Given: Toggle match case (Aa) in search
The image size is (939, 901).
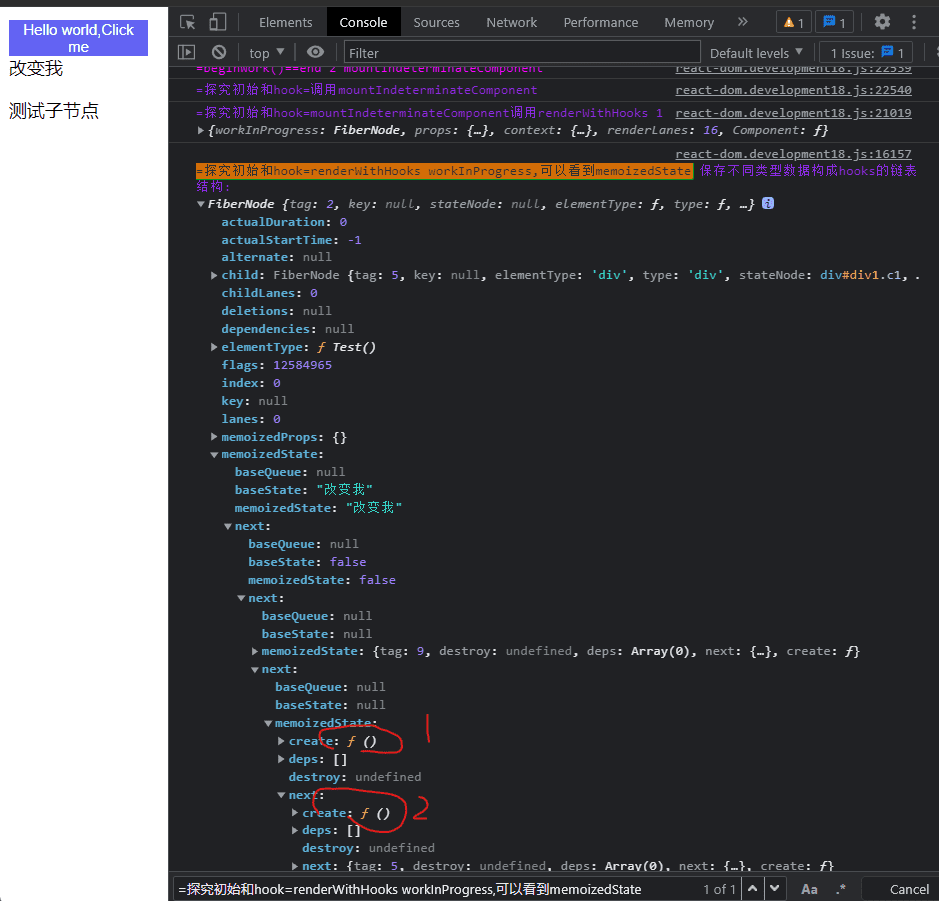Looking at the screenshot, I should click(x=809, y=889).
